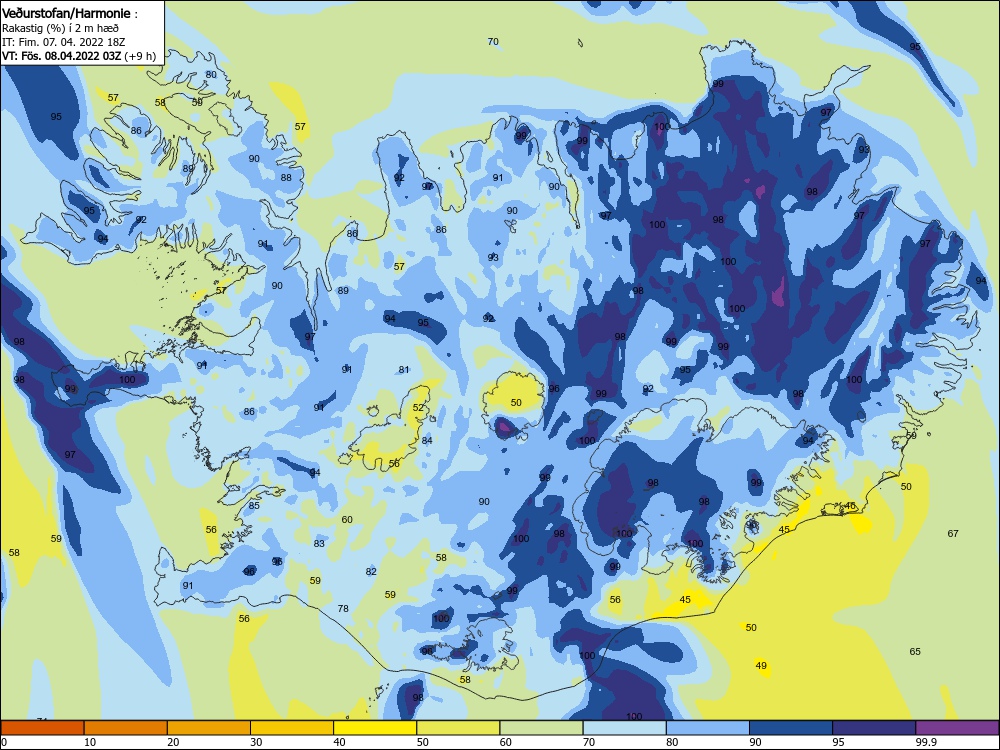Screen dimensions: 1000x750
Task: Click the 30–40 golden legend swatch
Action: coord(292,728)
